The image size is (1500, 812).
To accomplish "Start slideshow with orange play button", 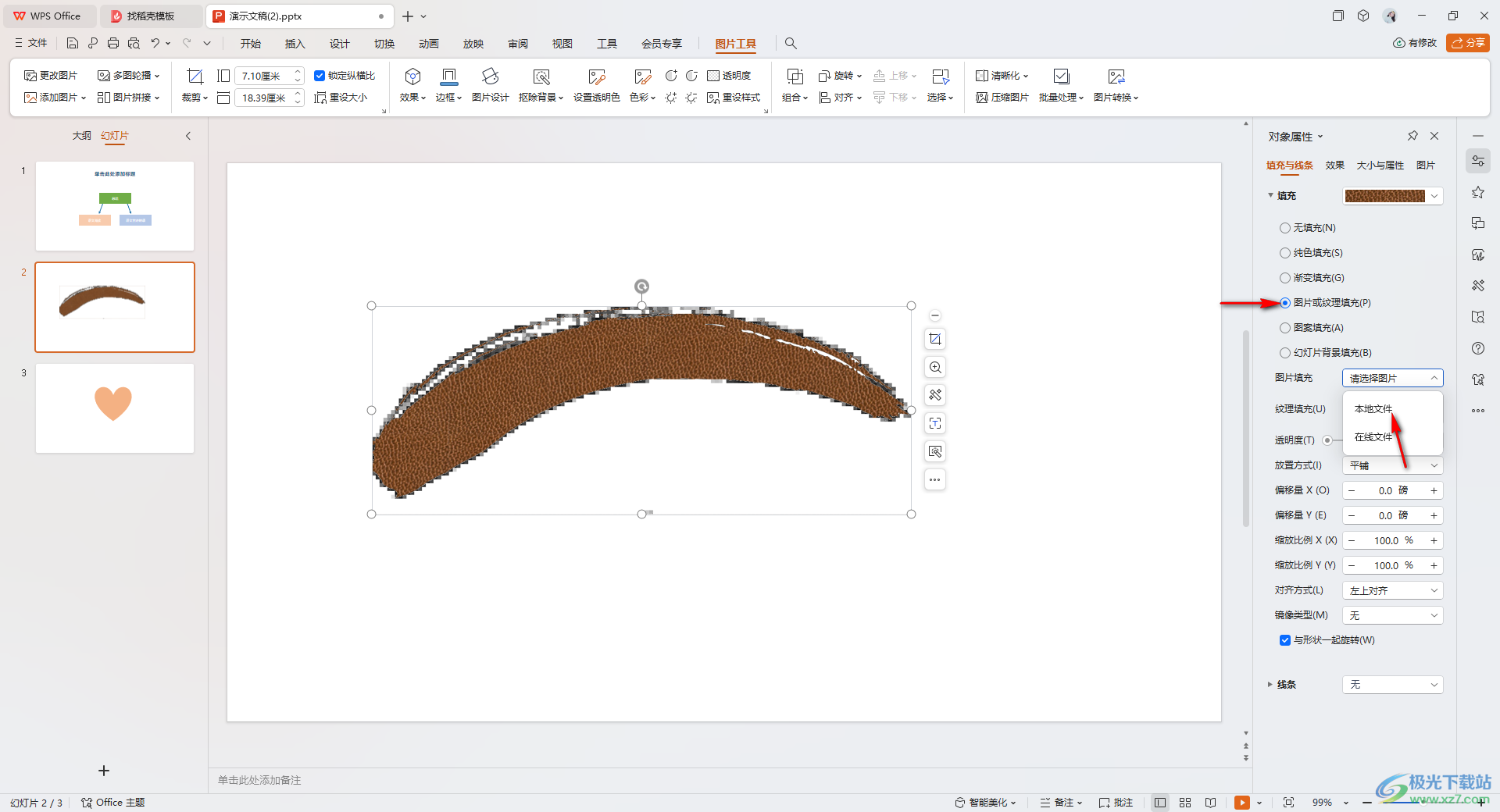I will pyautogui.click(x=1241, y=803).
